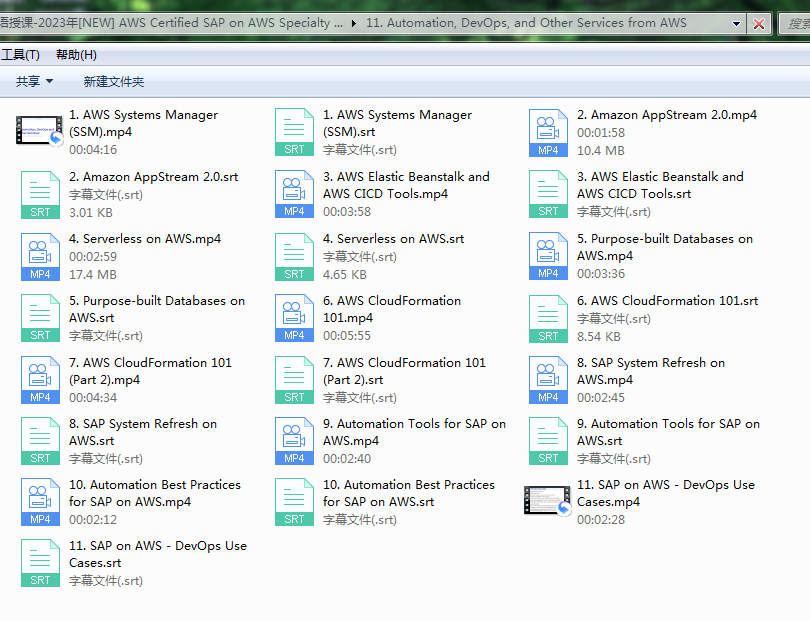Image resolution: width=810 pixels, height=621 pixels.
Task: Click the 3.01 KB size of AppStream 2.0.srt
Action: tap(91, 212)
